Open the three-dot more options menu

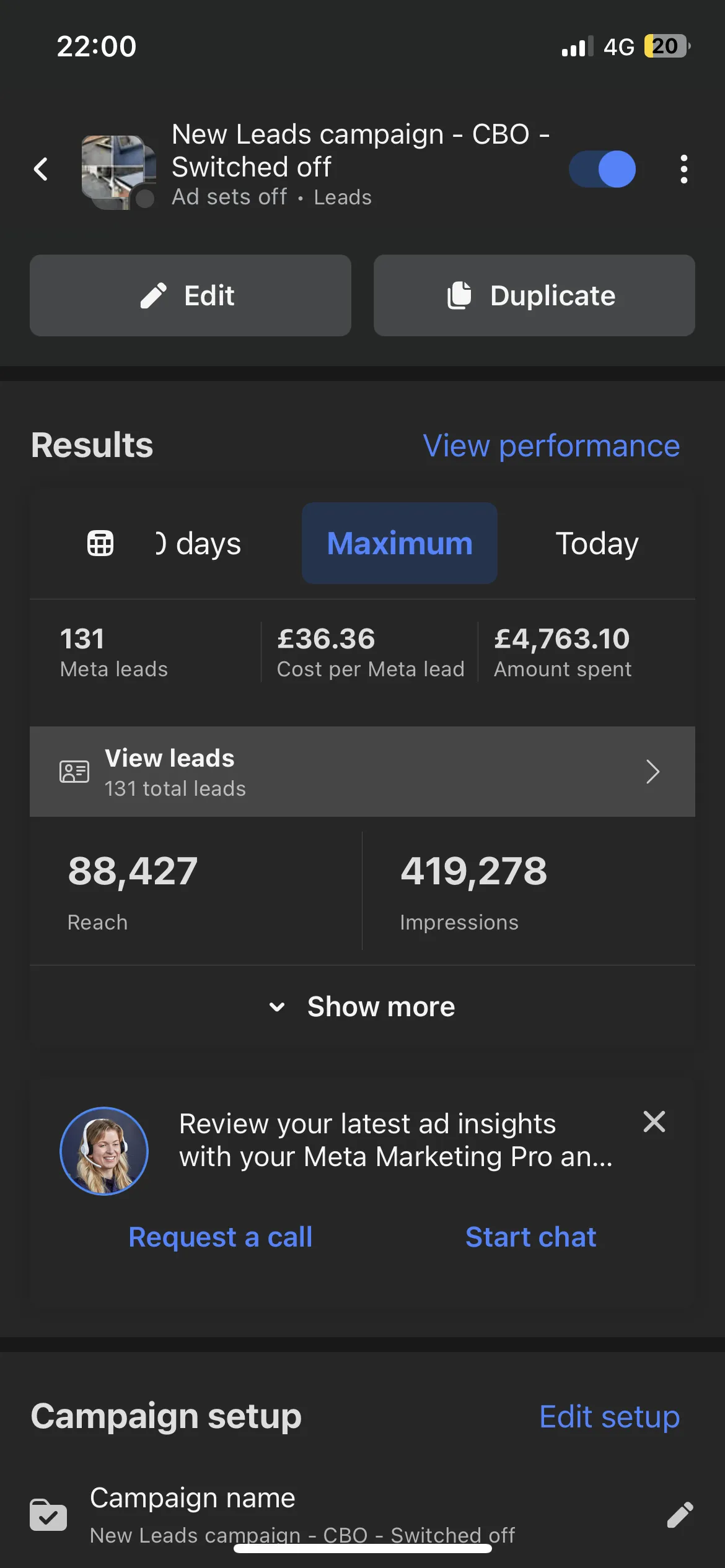click(x=683, y=169)
